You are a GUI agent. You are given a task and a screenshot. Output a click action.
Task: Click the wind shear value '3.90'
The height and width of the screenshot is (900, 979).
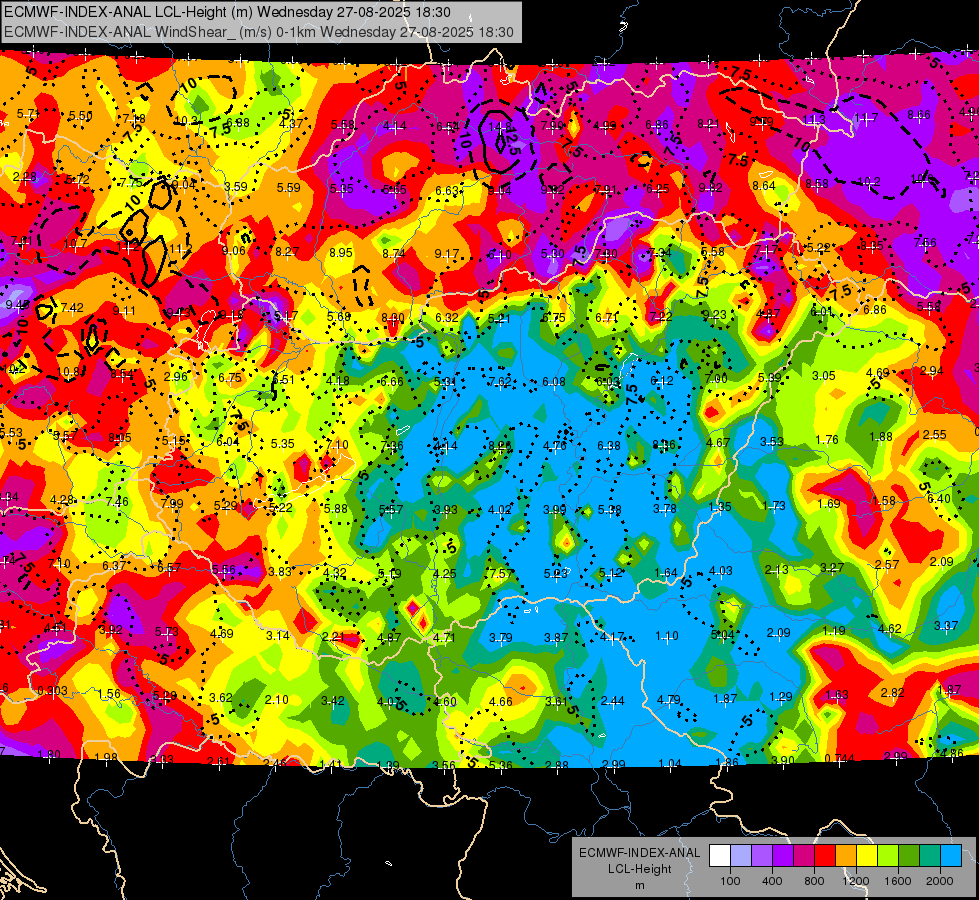tap(783, 760)
